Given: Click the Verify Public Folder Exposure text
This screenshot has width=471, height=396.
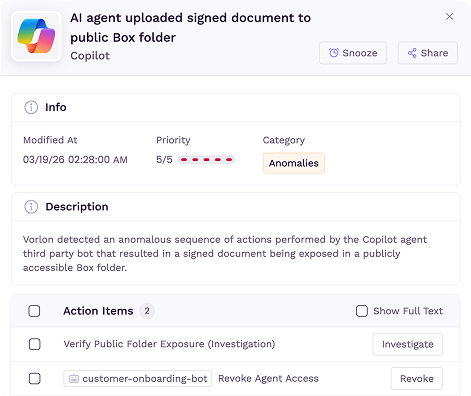Looking at the screenshot, I should (169, 344).
